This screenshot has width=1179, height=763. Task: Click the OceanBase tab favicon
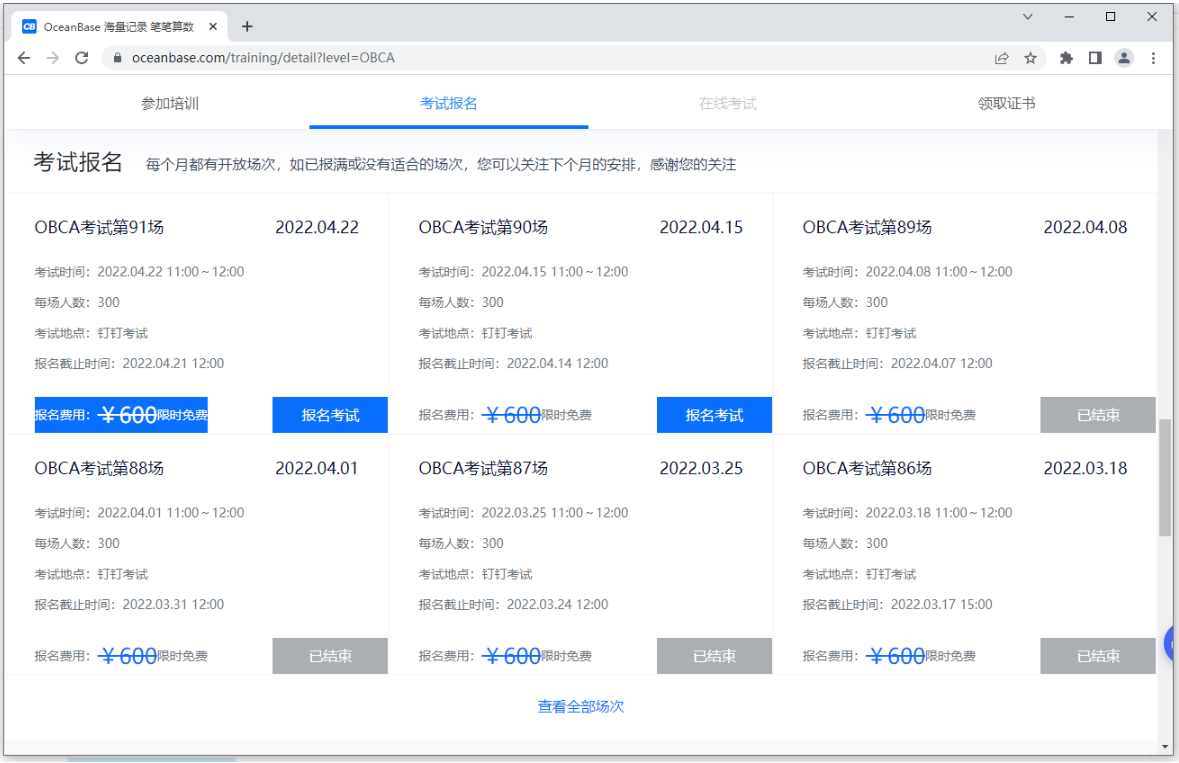click(29, 26)
